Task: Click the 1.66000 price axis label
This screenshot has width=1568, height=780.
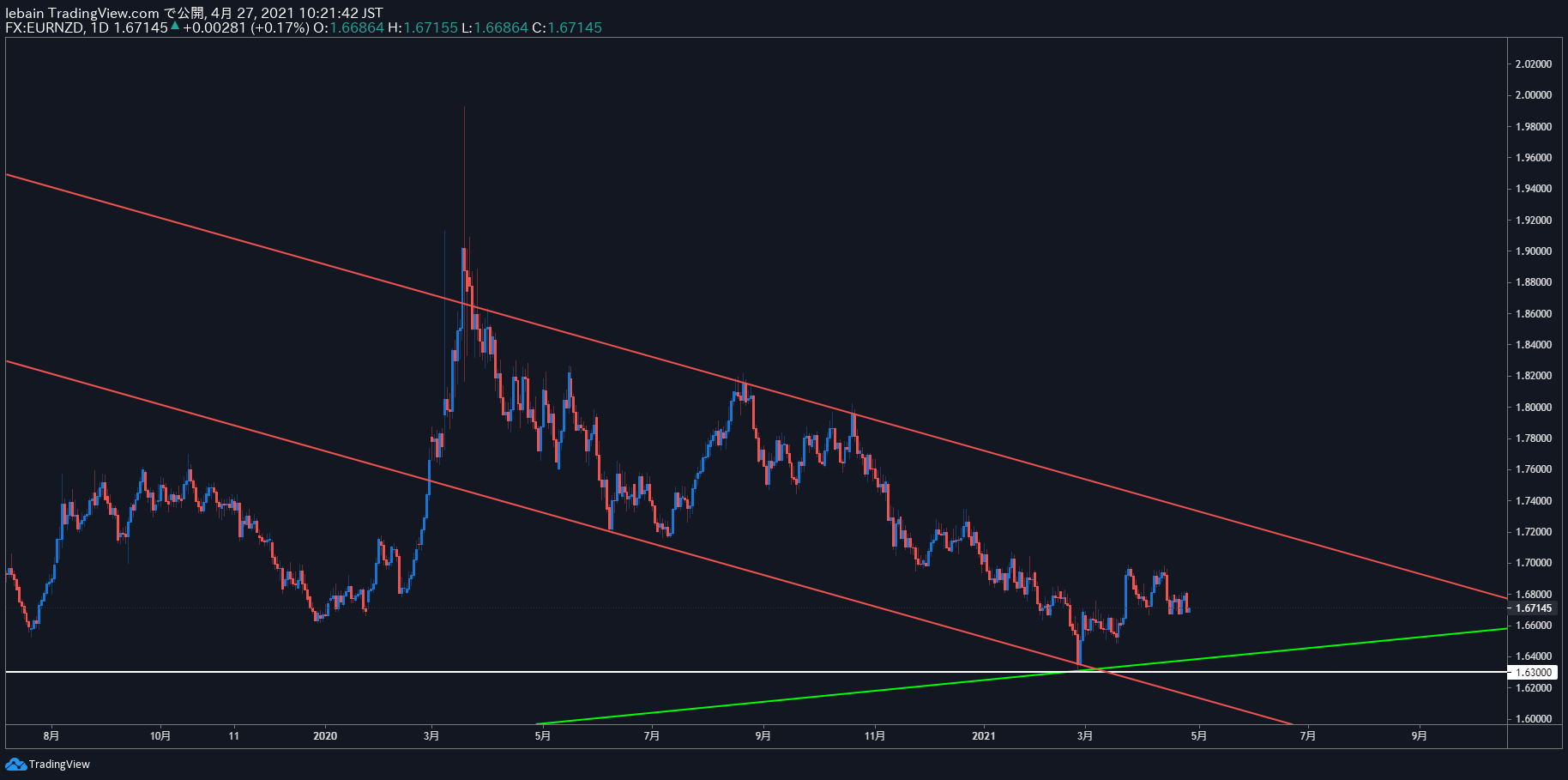Action: [x=1533, y=626]
